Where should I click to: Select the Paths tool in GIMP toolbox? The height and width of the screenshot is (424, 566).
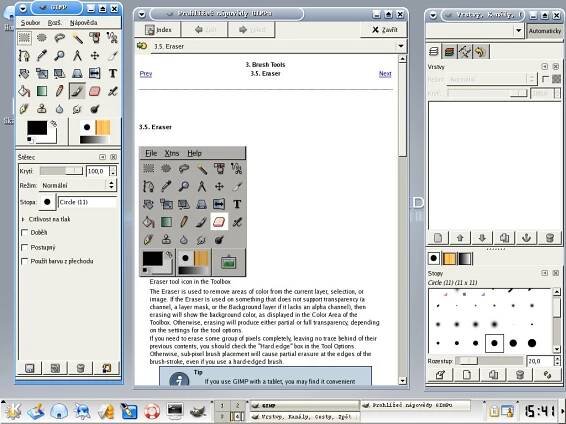(24, 55)
